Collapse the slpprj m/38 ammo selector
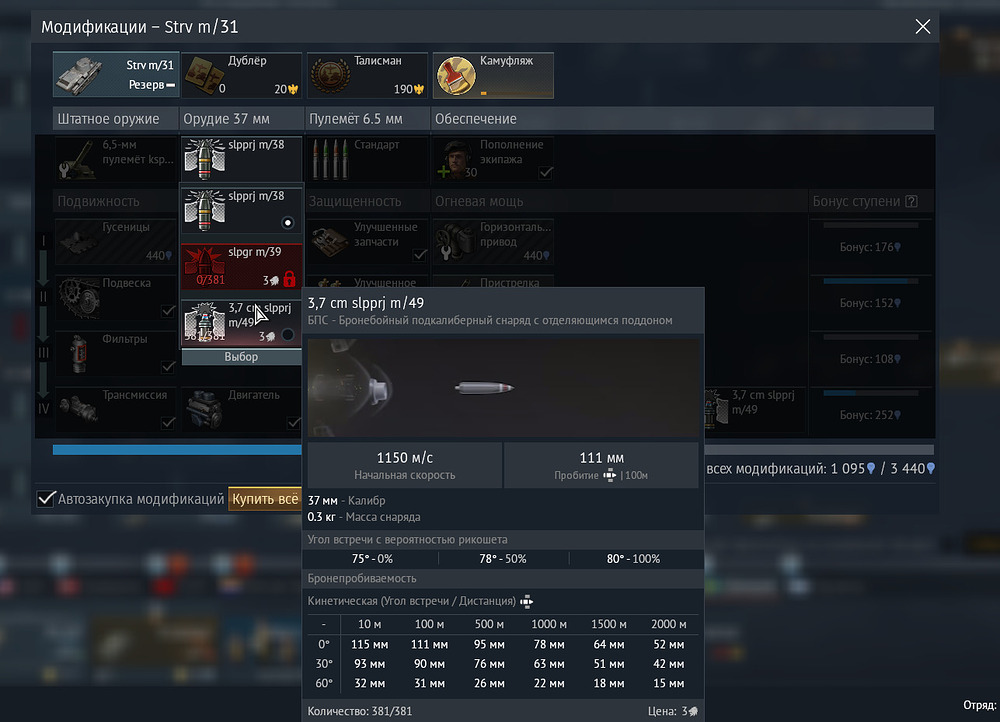The width and height of the screenshot is (1000, 722). coord(241,156)
